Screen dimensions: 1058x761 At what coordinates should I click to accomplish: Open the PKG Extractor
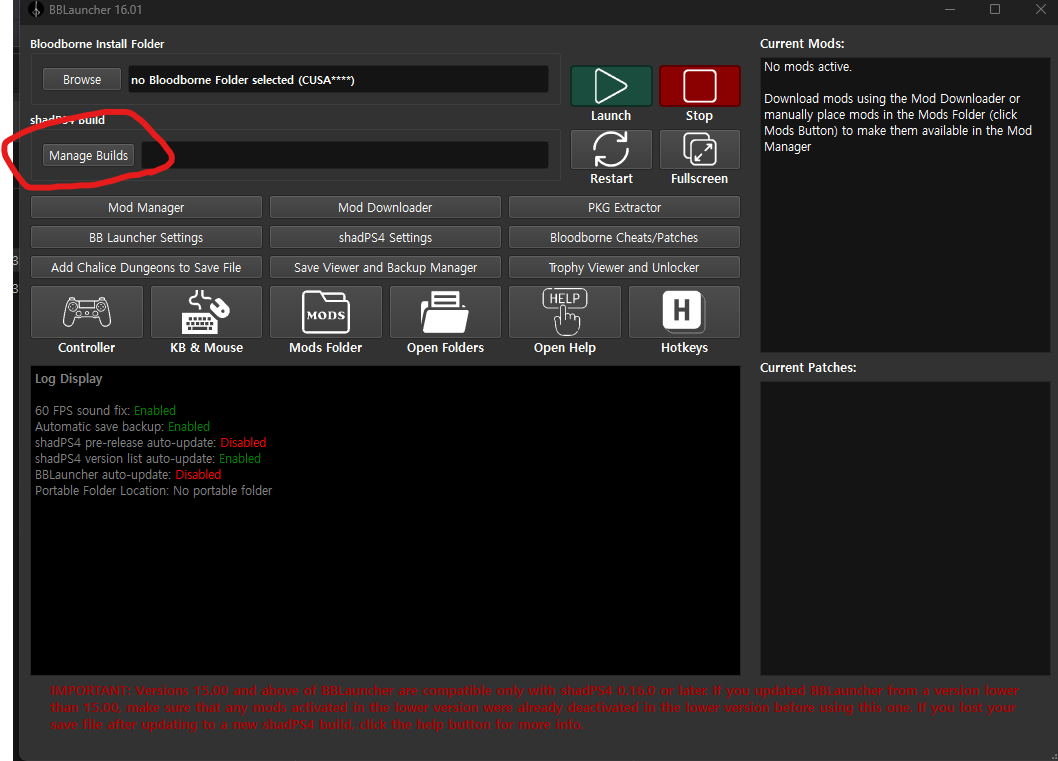point(624,207)
